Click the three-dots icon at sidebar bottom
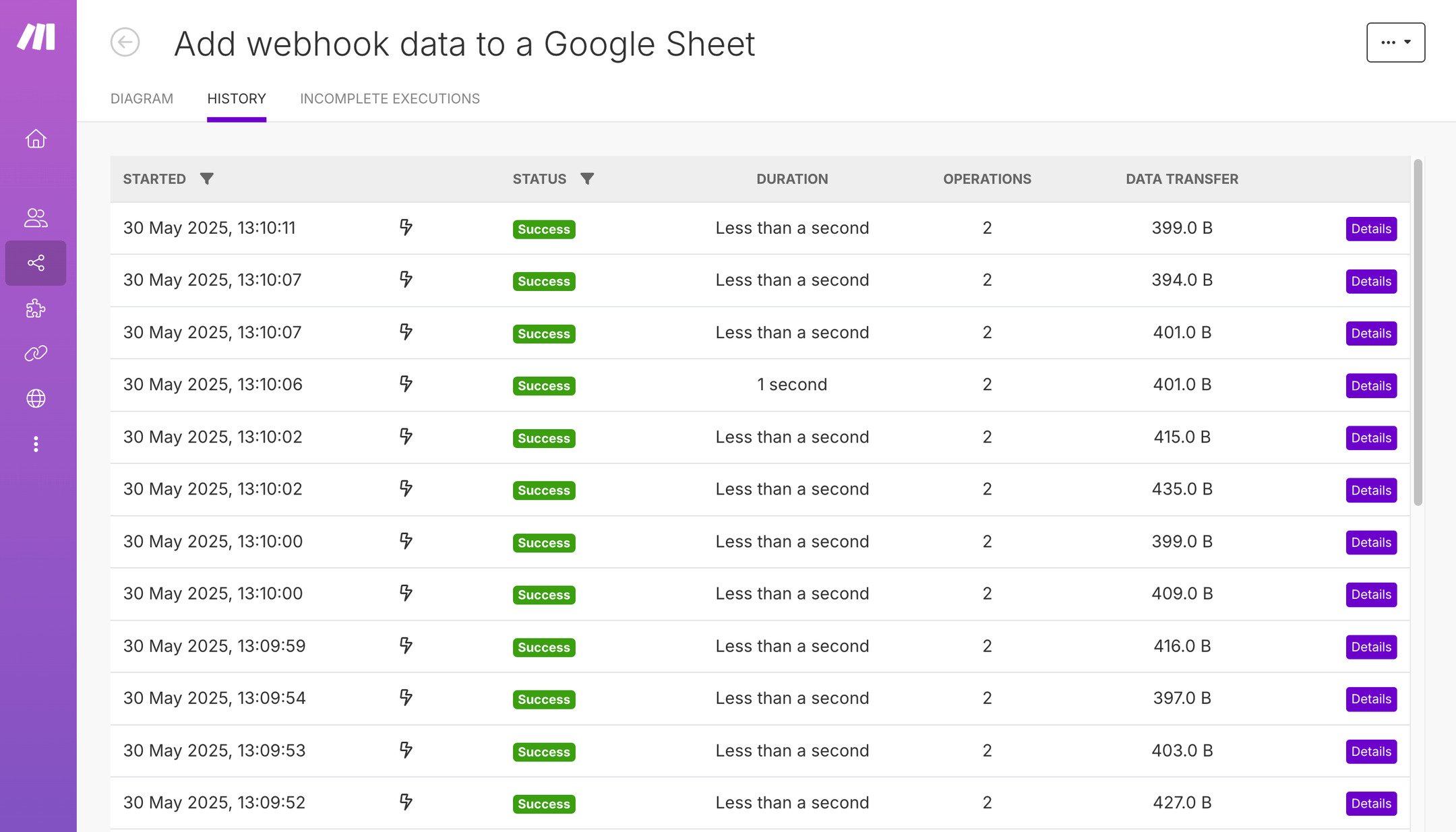Viewport: 1456px width, 832px height. pyautogui.click(x=35, y=444)
